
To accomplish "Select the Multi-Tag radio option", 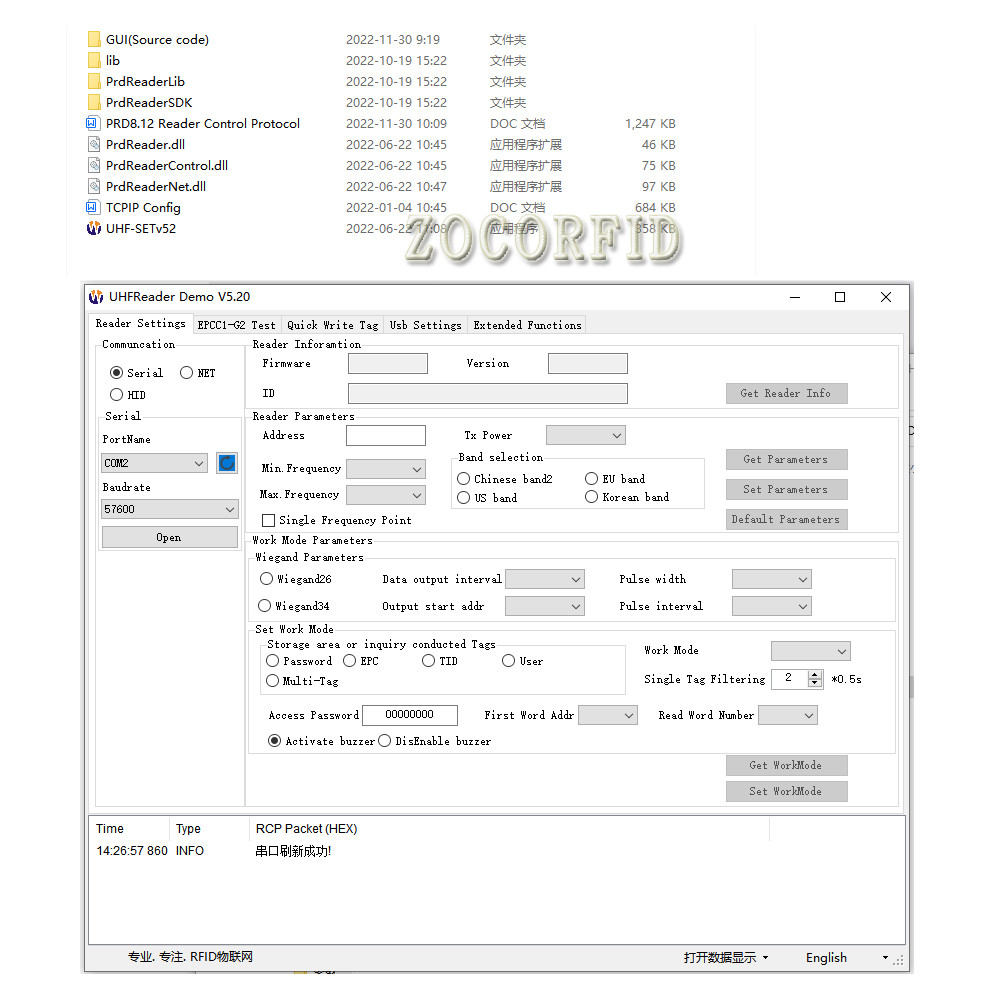I will [x=272, y=680].
